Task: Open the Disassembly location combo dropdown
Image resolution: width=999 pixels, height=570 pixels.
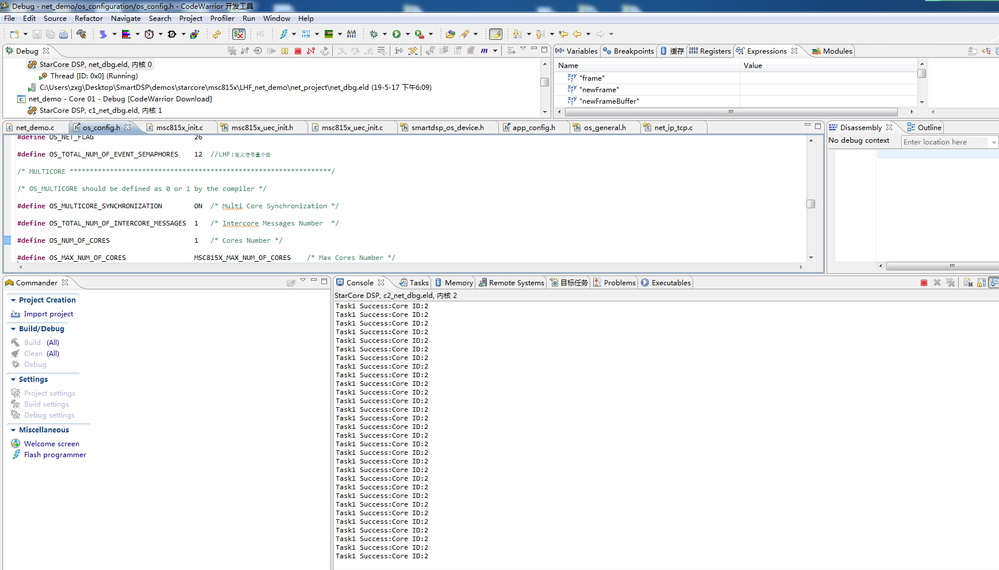Action: click(x=993, y=142)
